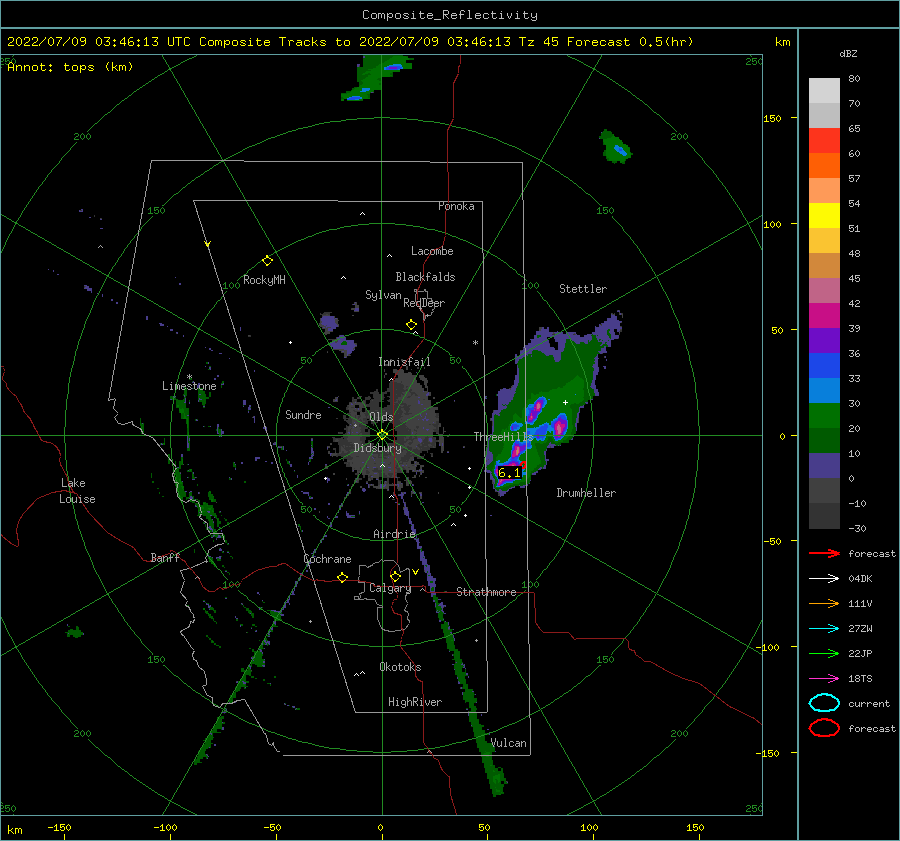Click the green 22JP arrow legend icon

(824, 653)
